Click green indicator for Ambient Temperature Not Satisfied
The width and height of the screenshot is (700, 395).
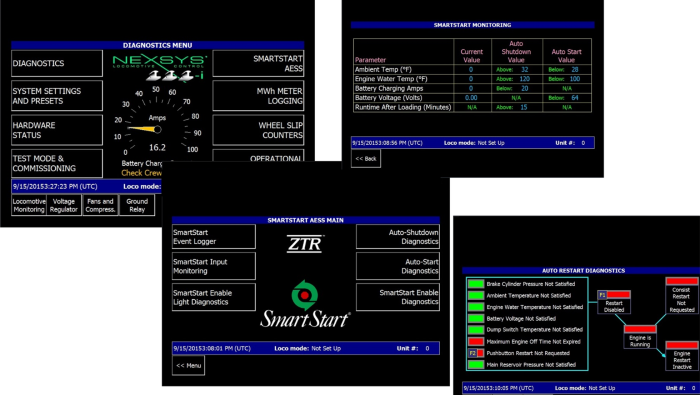click(476, 295)
